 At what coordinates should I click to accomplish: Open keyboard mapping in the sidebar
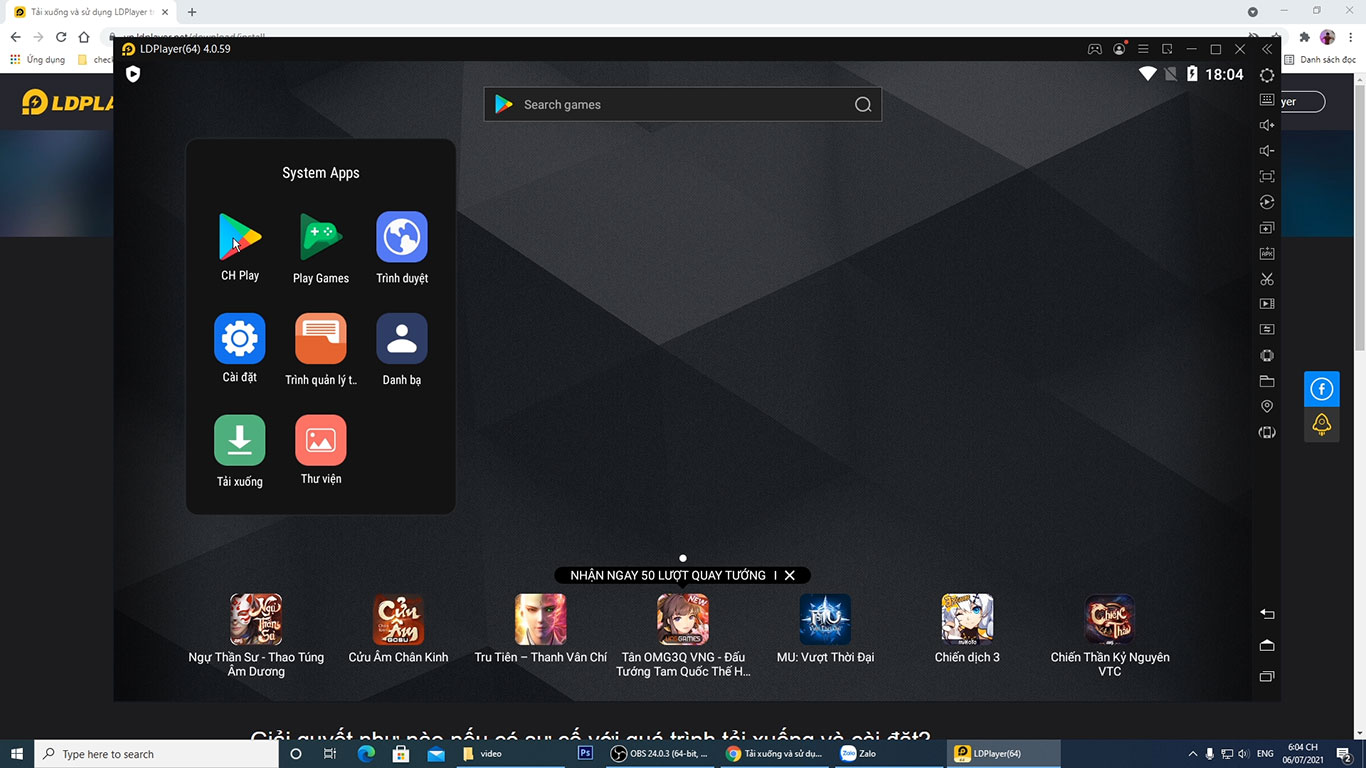coord(1267,100)
